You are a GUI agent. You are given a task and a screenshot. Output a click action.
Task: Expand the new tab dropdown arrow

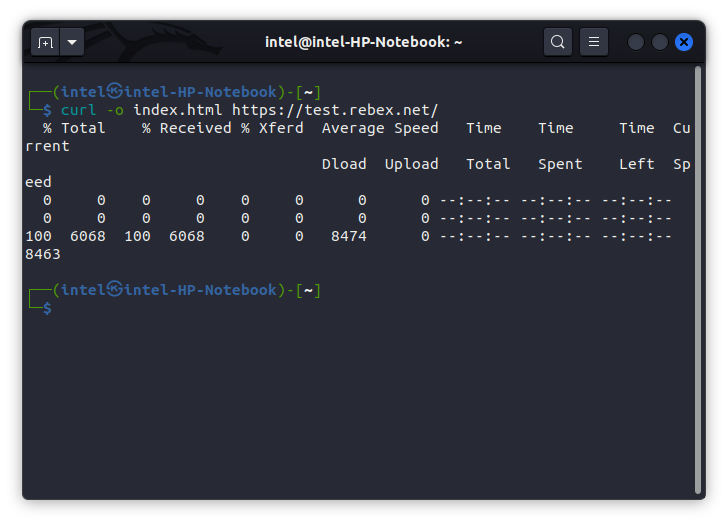tap(72, 42)
